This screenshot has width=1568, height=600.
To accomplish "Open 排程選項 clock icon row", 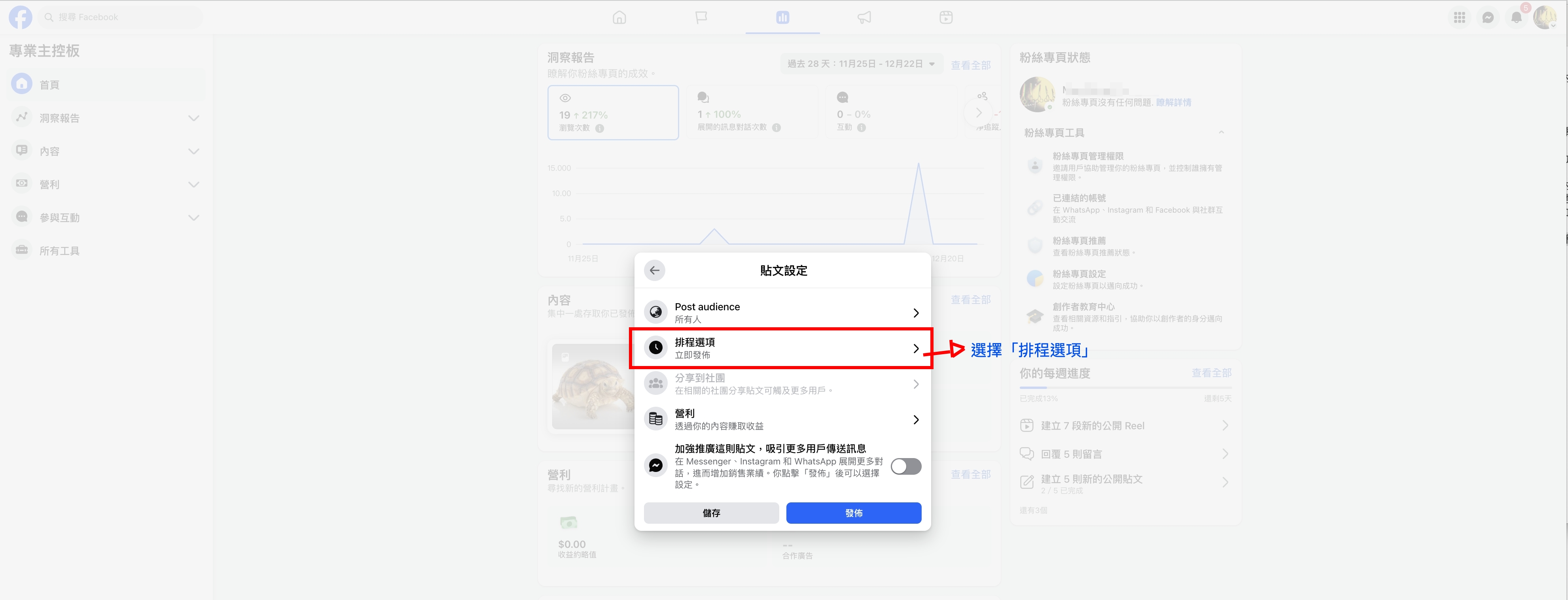I will [x=782, y=348].
